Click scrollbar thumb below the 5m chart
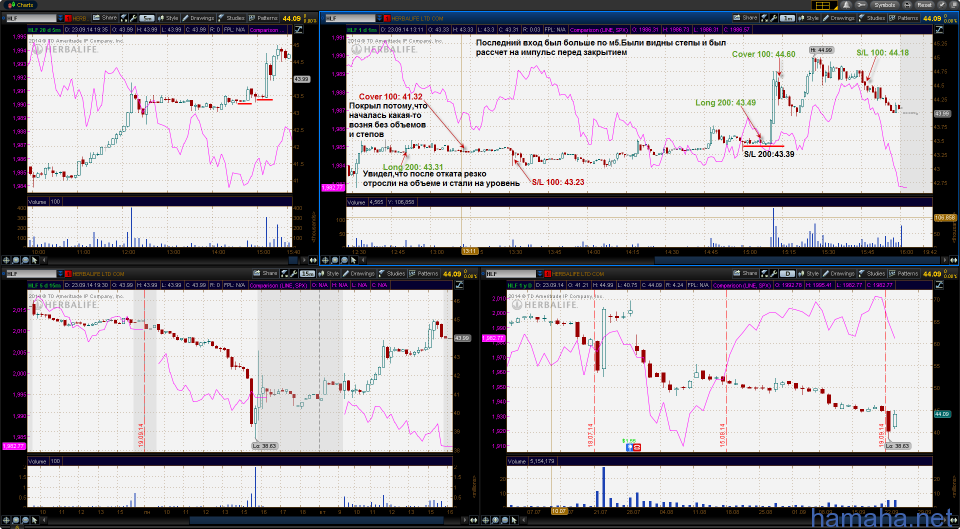Viewport: 960px width, 529px height. pos(293,260)
